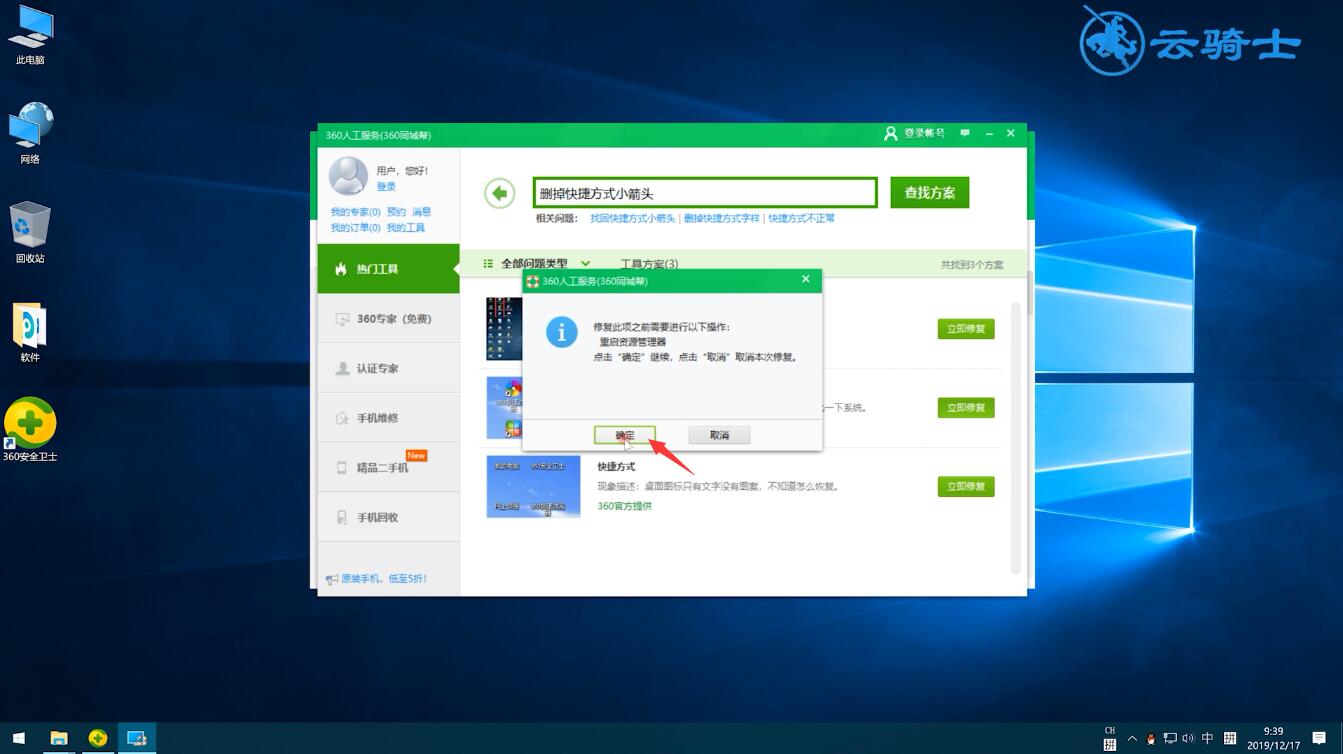Click the solutions list scrollbar
Viewport: 1343px width, 754px height.
coord(1016,440)
